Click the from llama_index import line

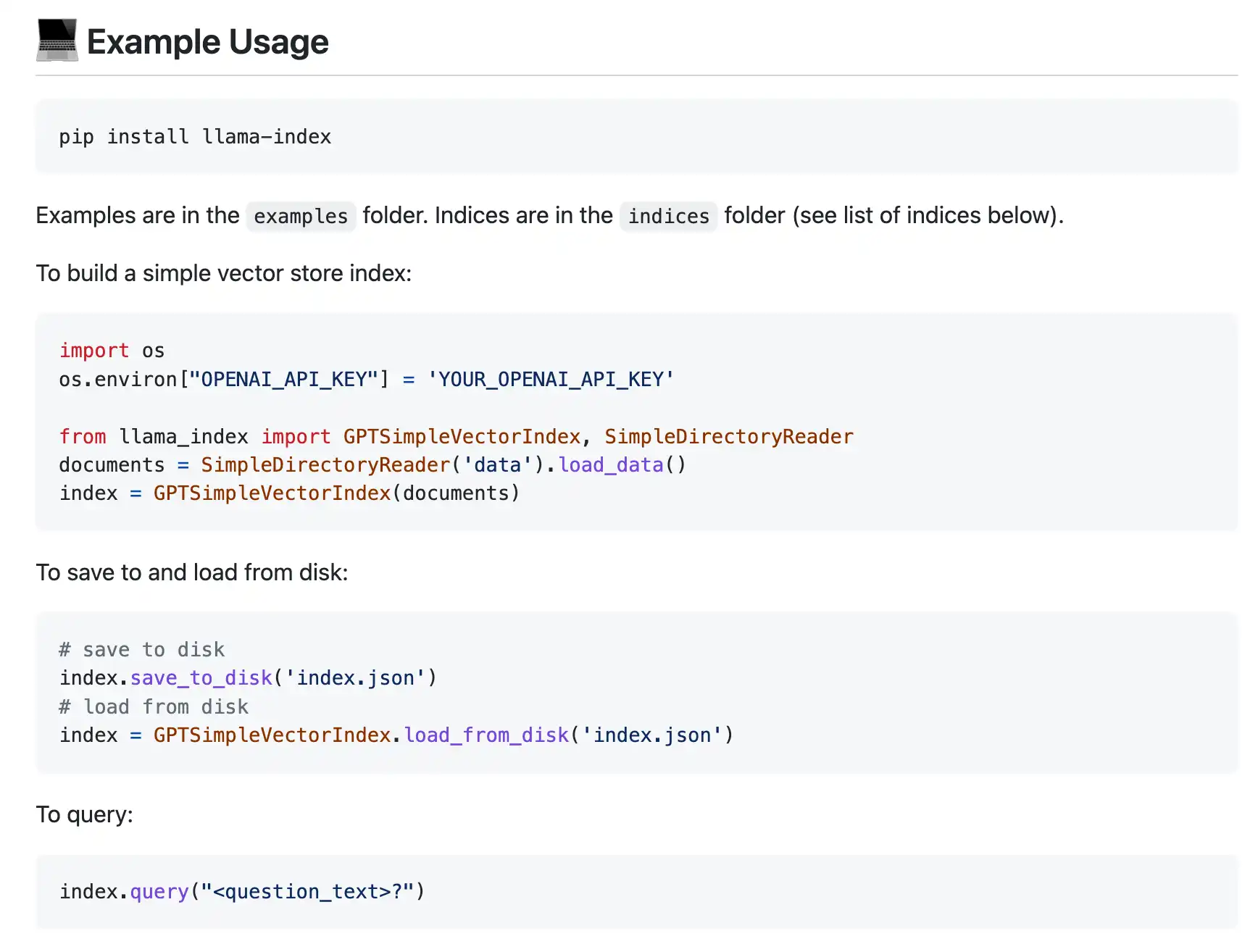(x=457, y=436)
